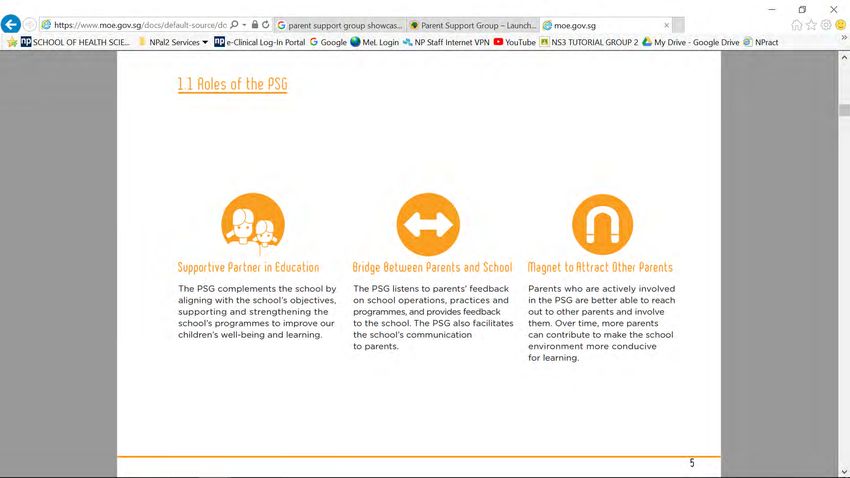Image resolution: width=850 pixels, height=478 pixels.
Task: Click the scrollbar up arrow
Action: (x=844, y=57)
